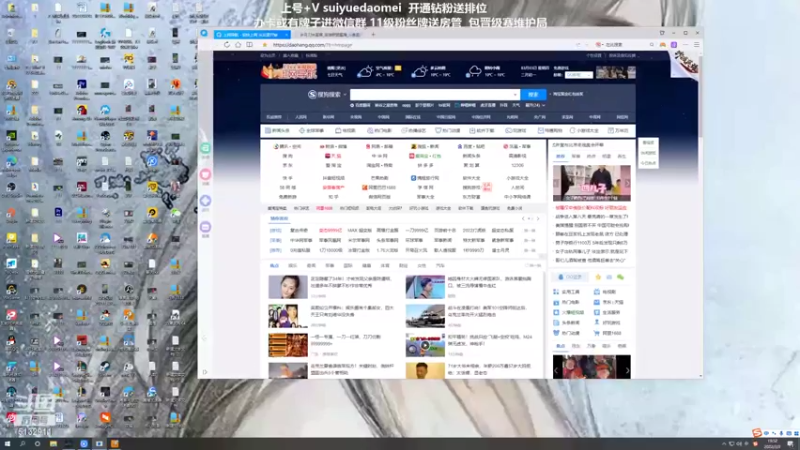
Task: Click the purple extension icon in the browser toolbar
Action: point(674,45)
